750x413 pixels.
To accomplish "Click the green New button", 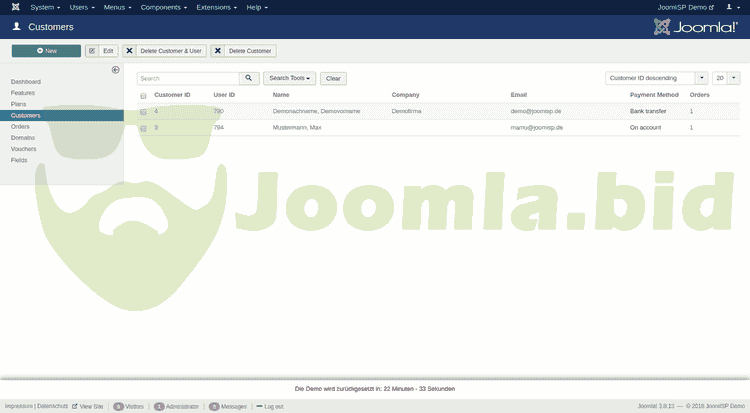I will (x=46, y=50).
